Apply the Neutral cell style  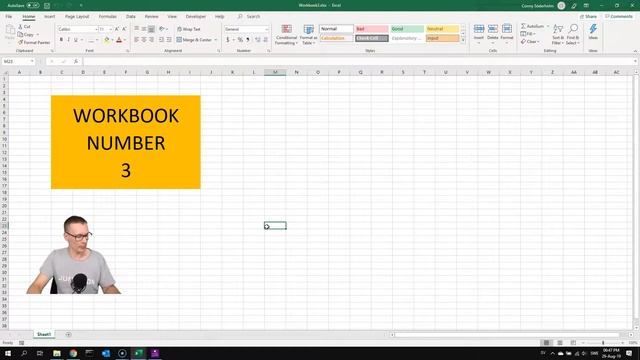click(x=442, y=29)
